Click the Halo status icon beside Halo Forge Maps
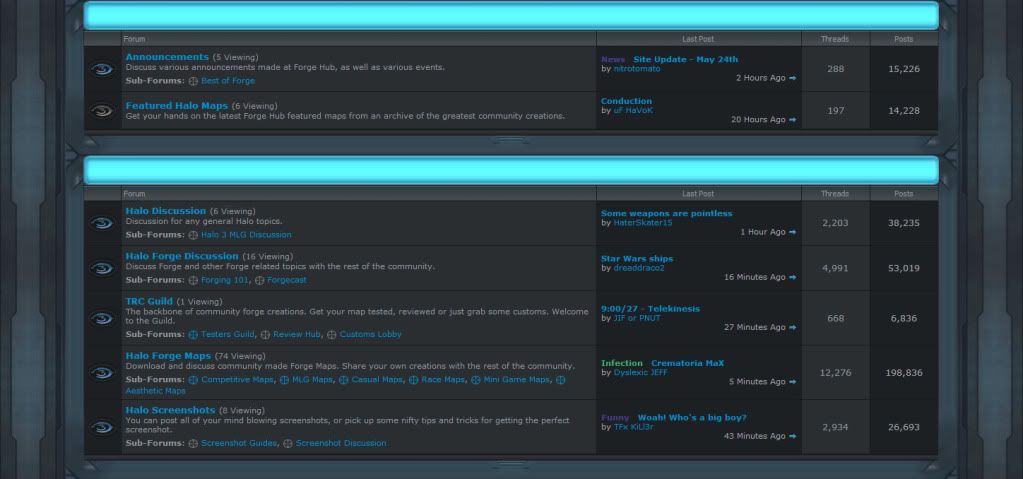Image resolution: width=1023 pixels, height=479 pixels. [x=102, y=373]
